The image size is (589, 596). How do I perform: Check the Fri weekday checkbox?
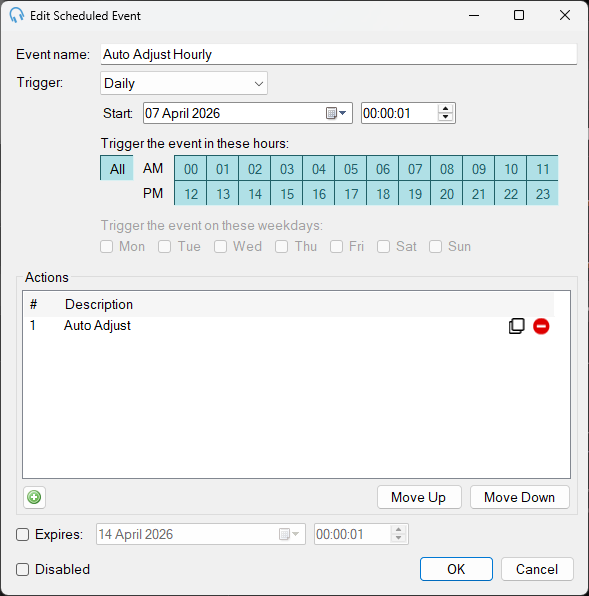[336, 246]
